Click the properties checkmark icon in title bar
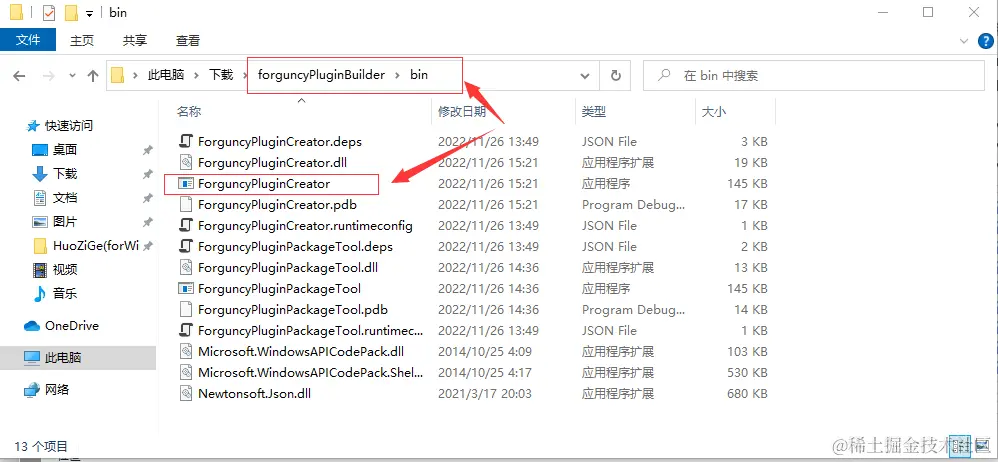The image size is (998, 462). pos(49,13)
